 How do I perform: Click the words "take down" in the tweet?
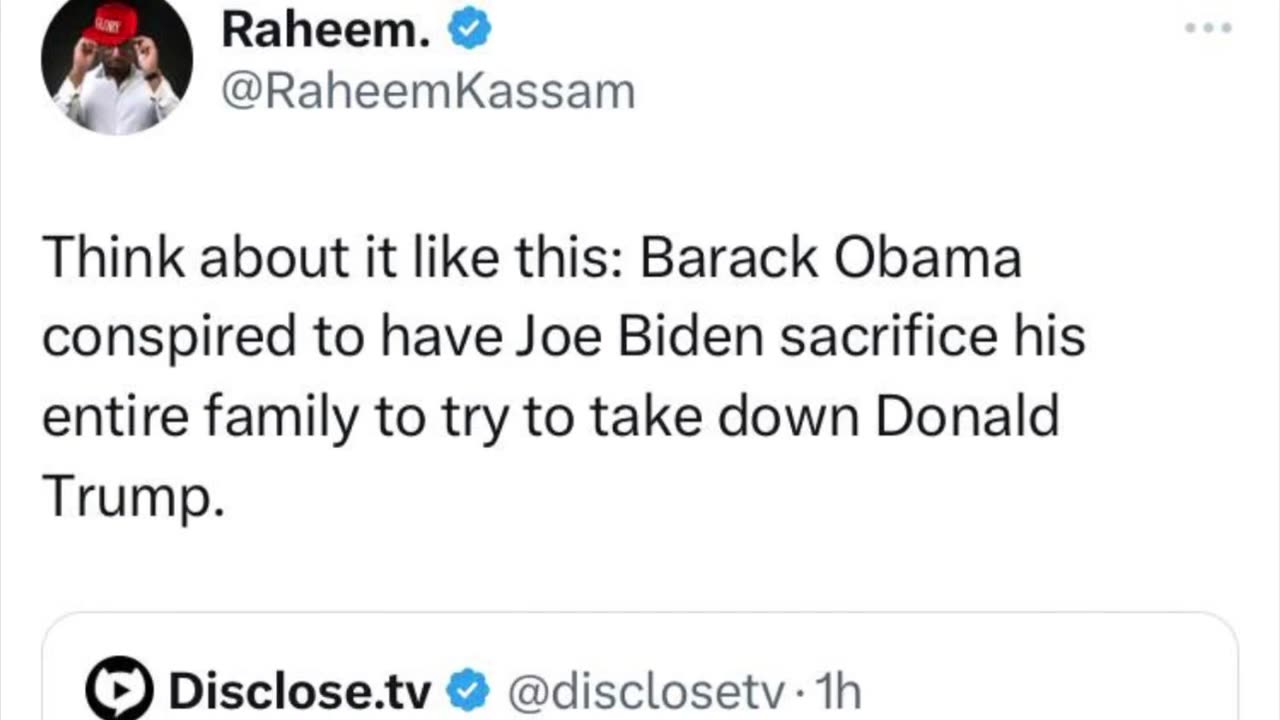(x=724, y=416)
